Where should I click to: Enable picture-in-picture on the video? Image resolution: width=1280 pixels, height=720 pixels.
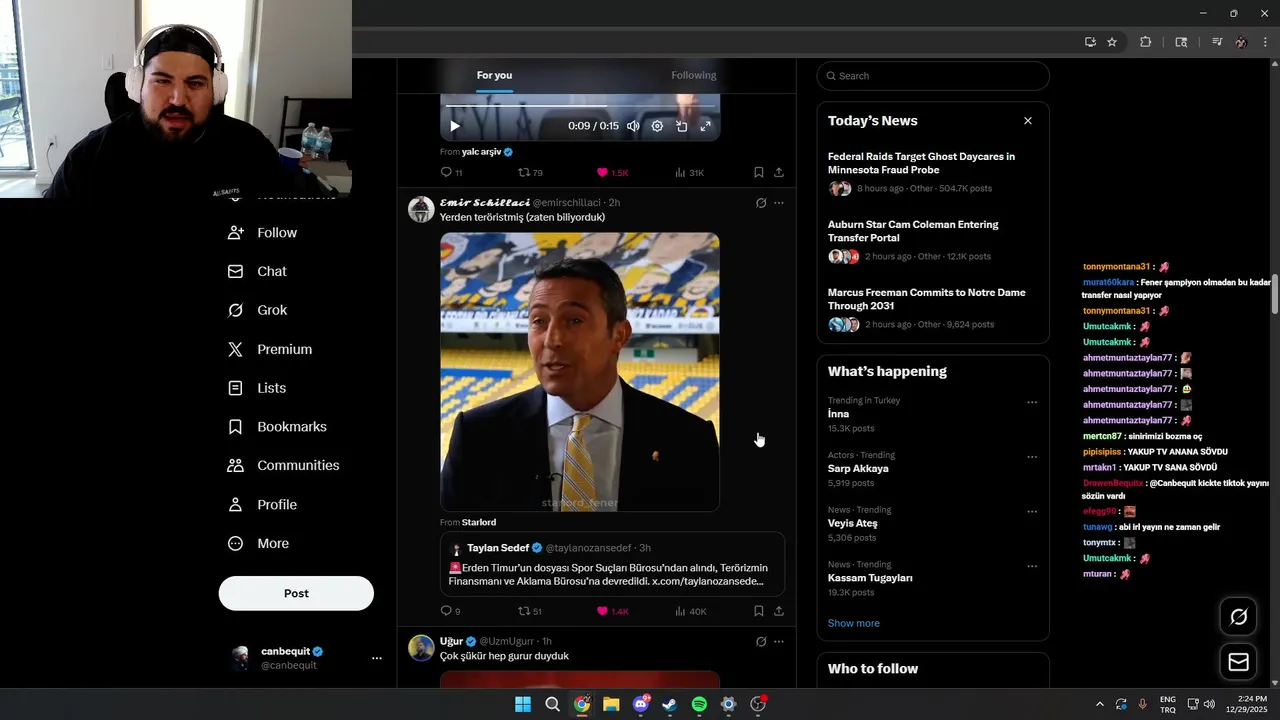[x=681, y=126]
